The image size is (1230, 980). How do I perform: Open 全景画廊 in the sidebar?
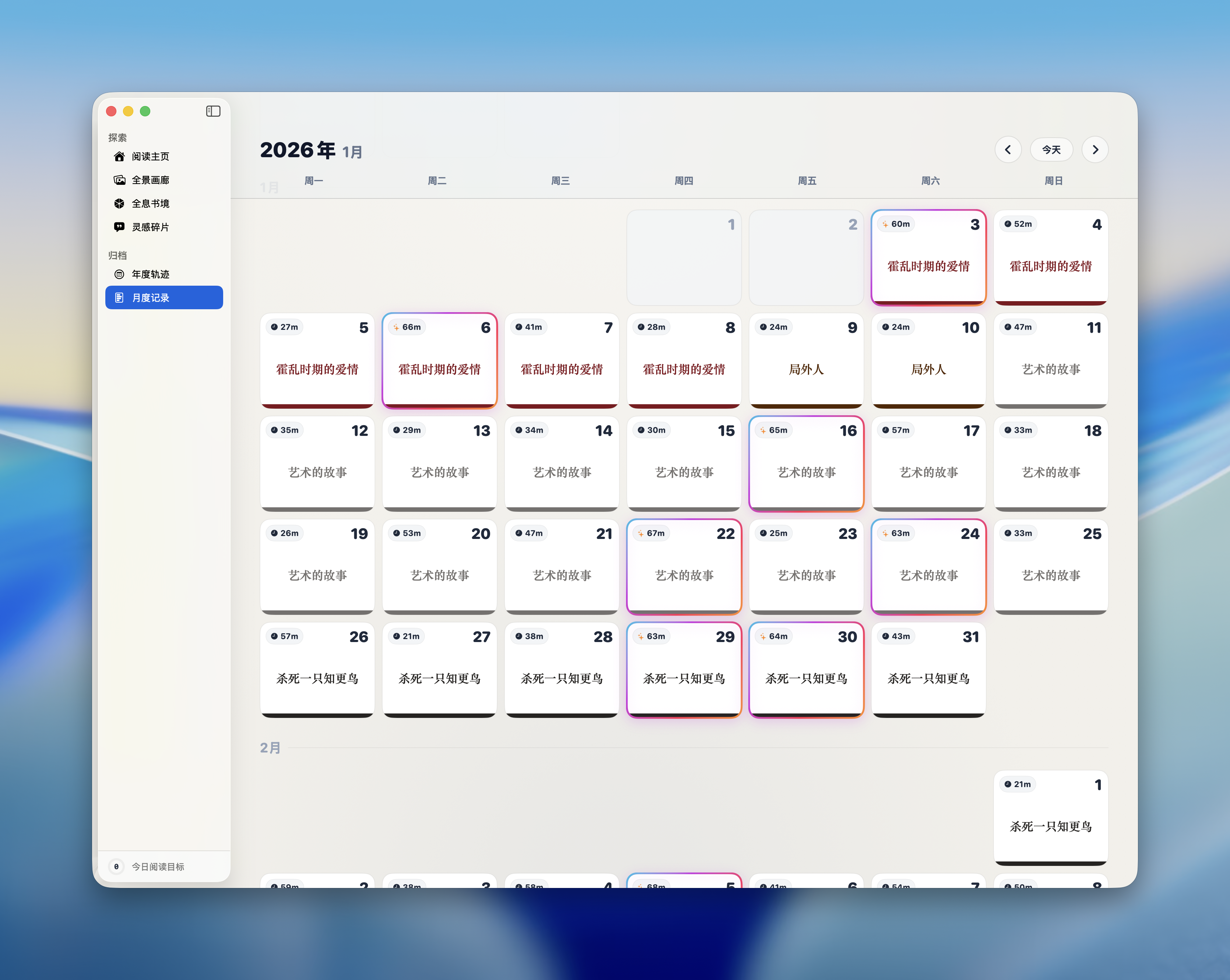coord(164,180)
